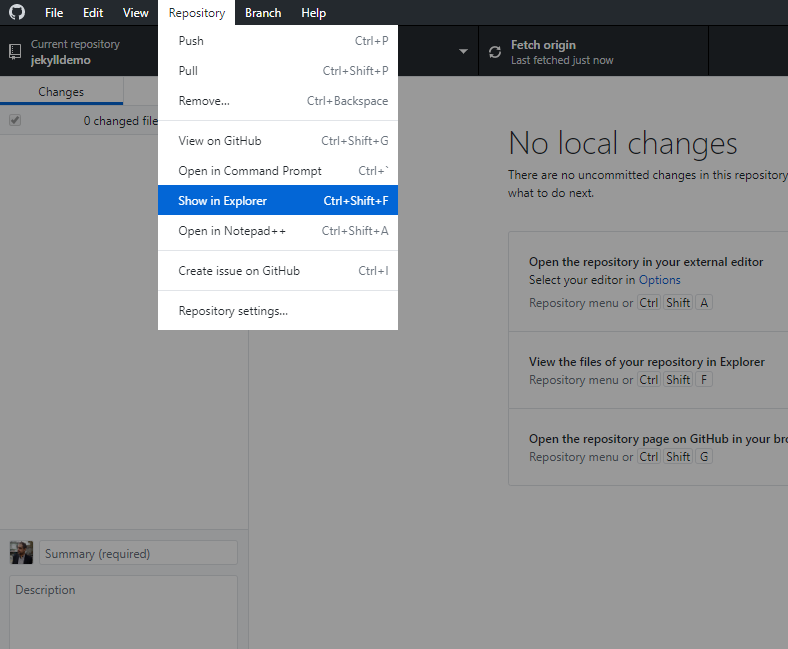Viewport: 788px width, 649px height.
Task: Click the fetch origin sync icon
Action: click(495, 52)
